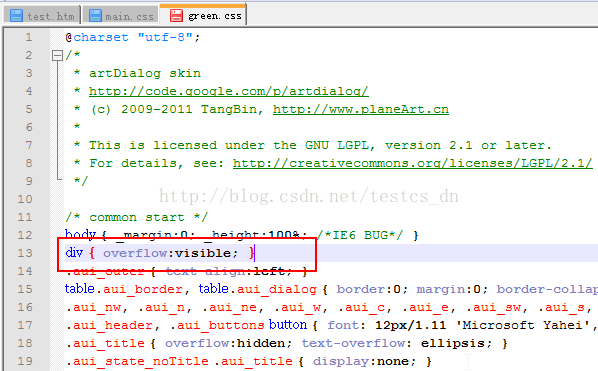Click the @charset "utf-8" line

pos(133,37)
